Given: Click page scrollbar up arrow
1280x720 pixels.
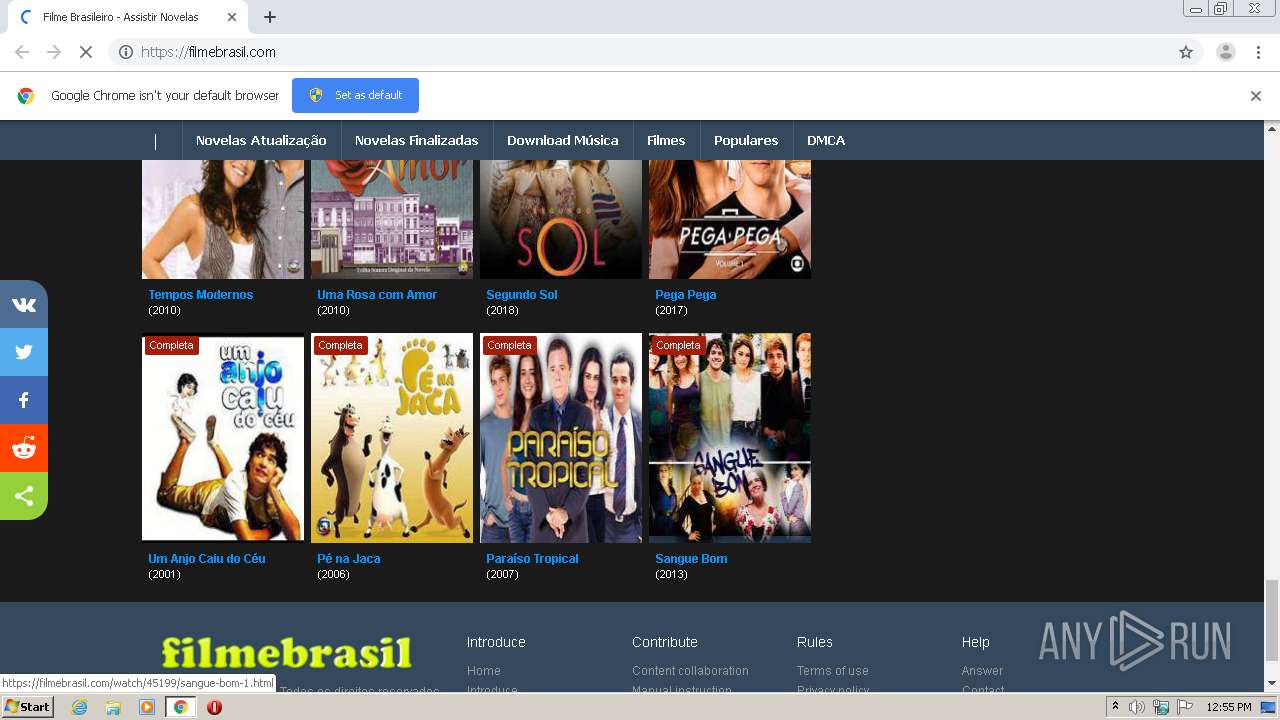Looking at the screenshot, I should coord(1272,128).
